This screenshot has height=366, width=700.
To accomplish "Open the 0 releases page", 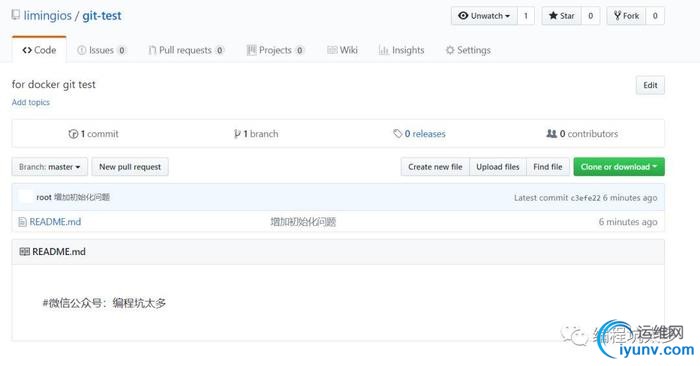I will 420,133.
